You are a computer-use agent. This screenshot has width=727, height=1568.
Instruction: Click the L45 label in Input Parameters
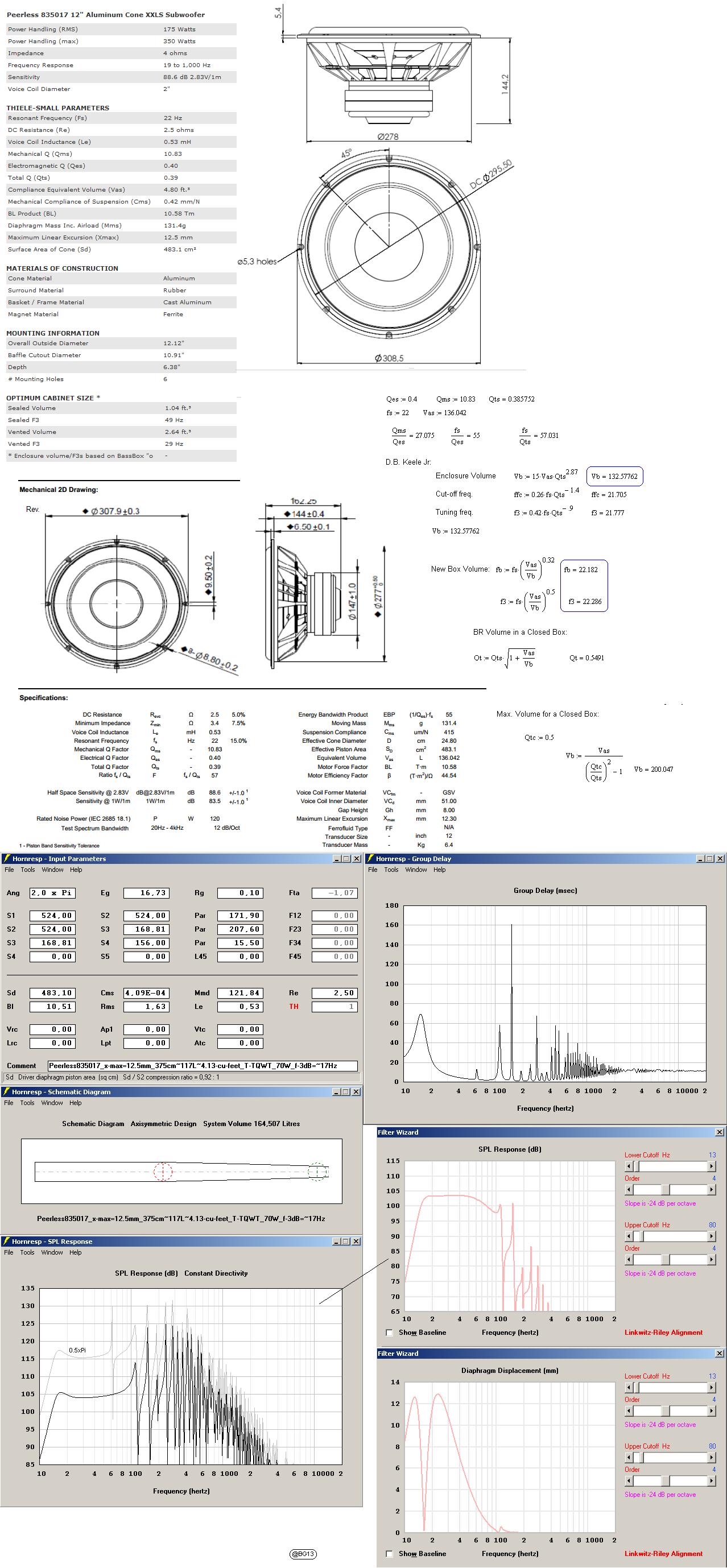click(200, 956)
